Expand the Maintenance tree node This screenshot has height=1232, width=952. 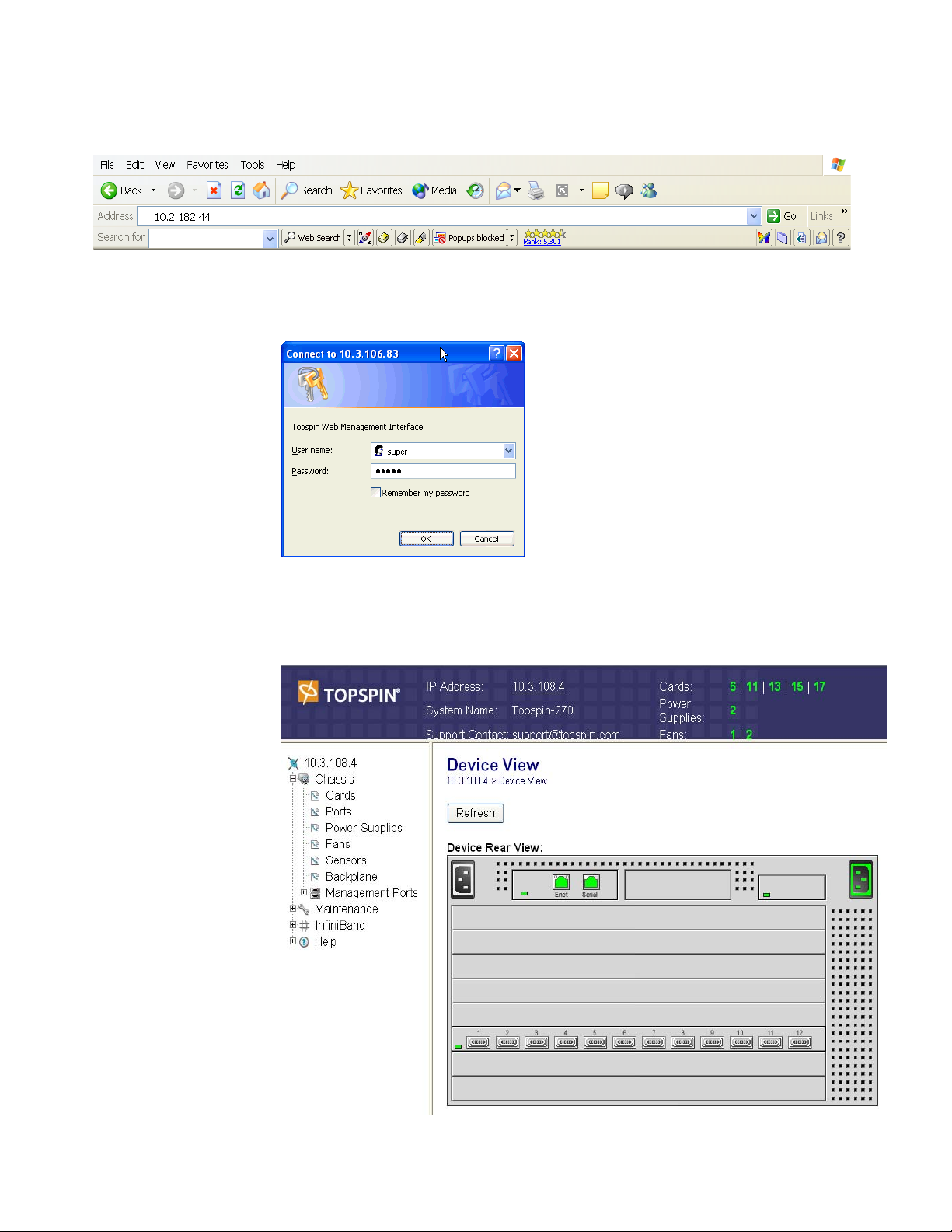[x=293, y=909]
